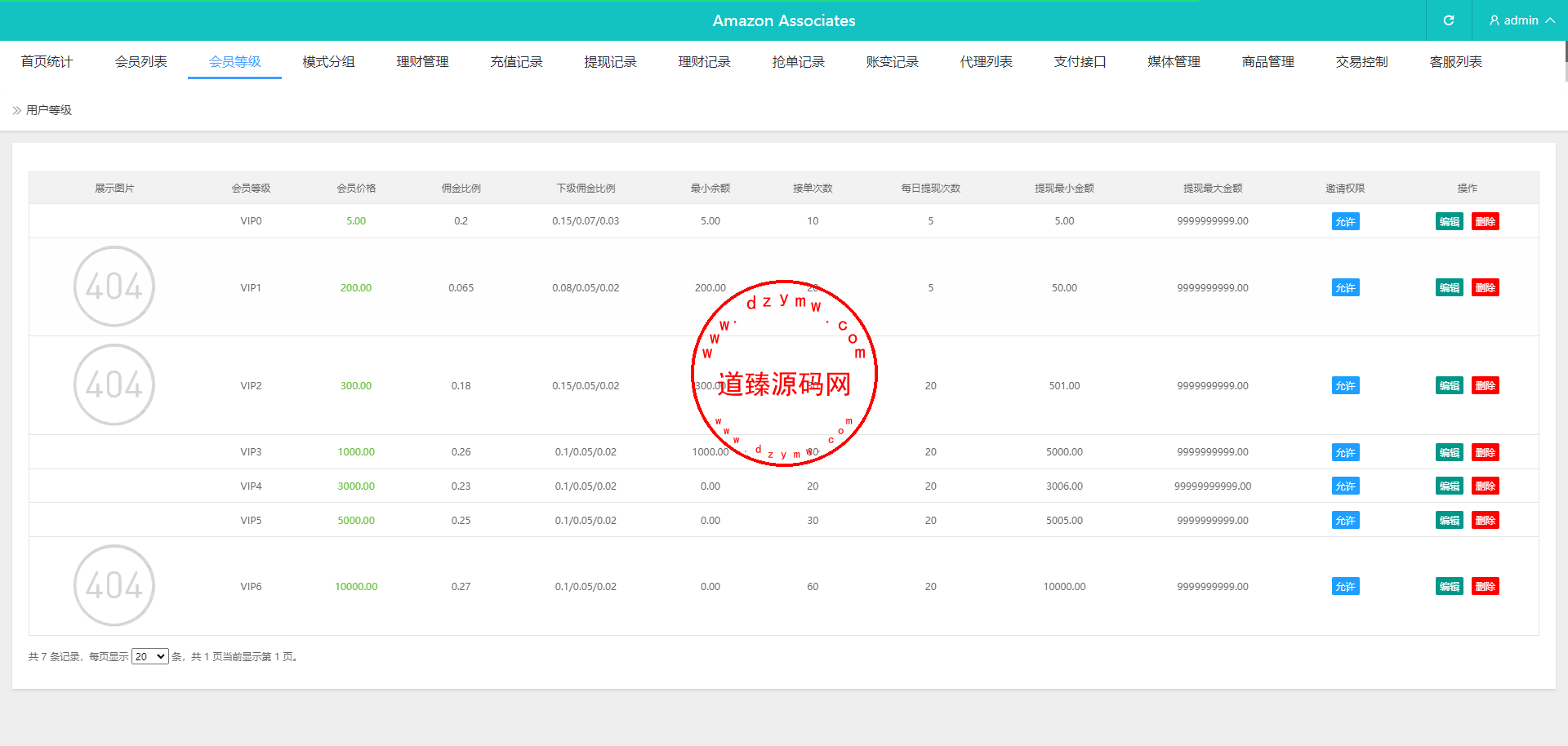
Task: Click the 下级佣金比例 column header
Action: [586, 188]
